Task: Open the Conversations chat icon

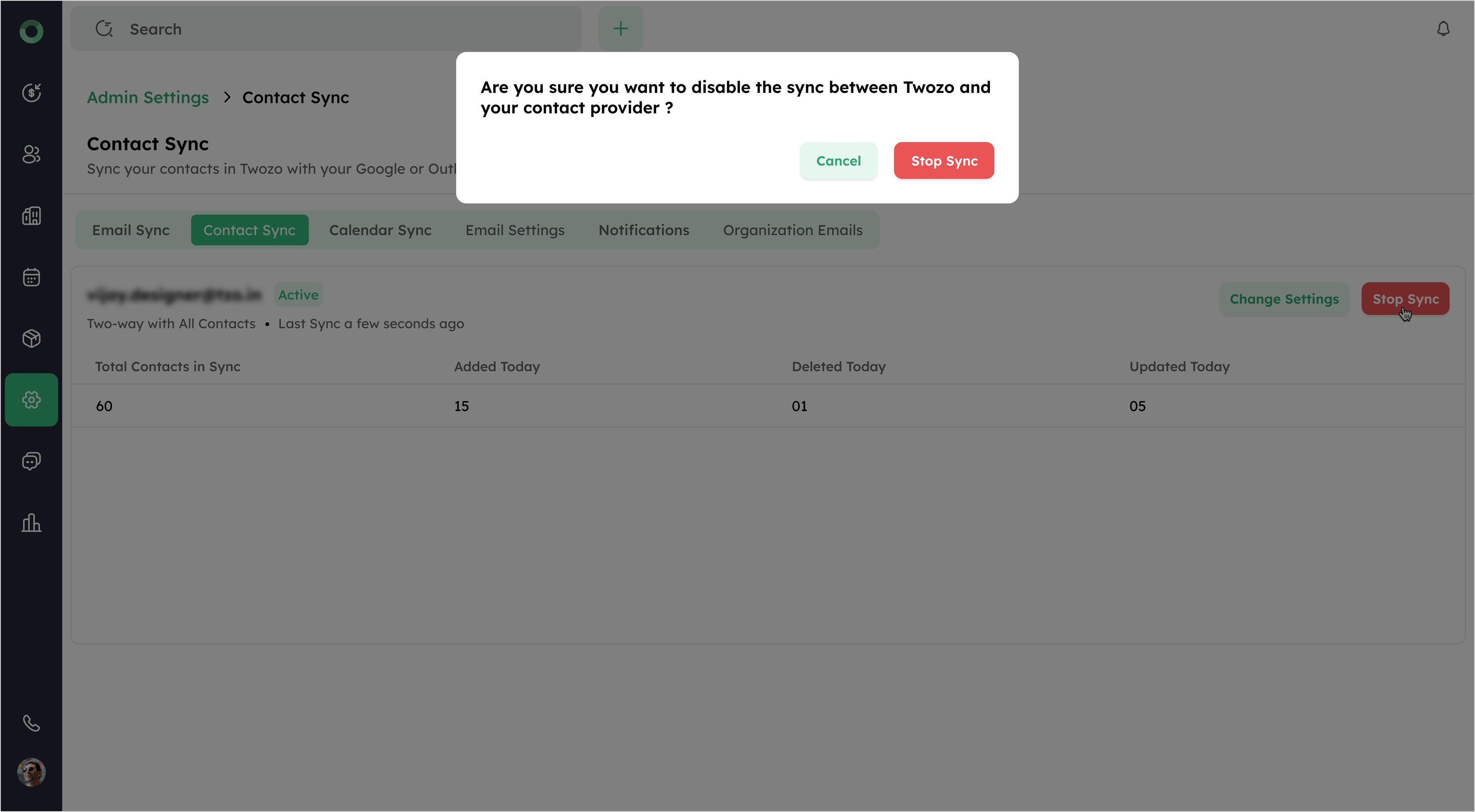Action: pos(32,461)
